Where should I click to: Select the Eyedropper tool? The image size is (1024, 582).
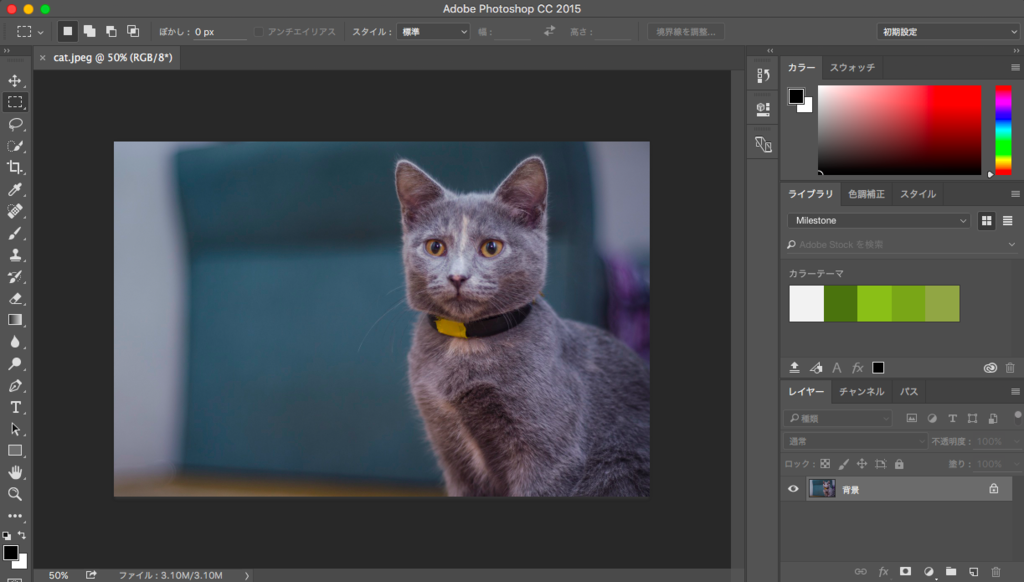coord(15,189)
